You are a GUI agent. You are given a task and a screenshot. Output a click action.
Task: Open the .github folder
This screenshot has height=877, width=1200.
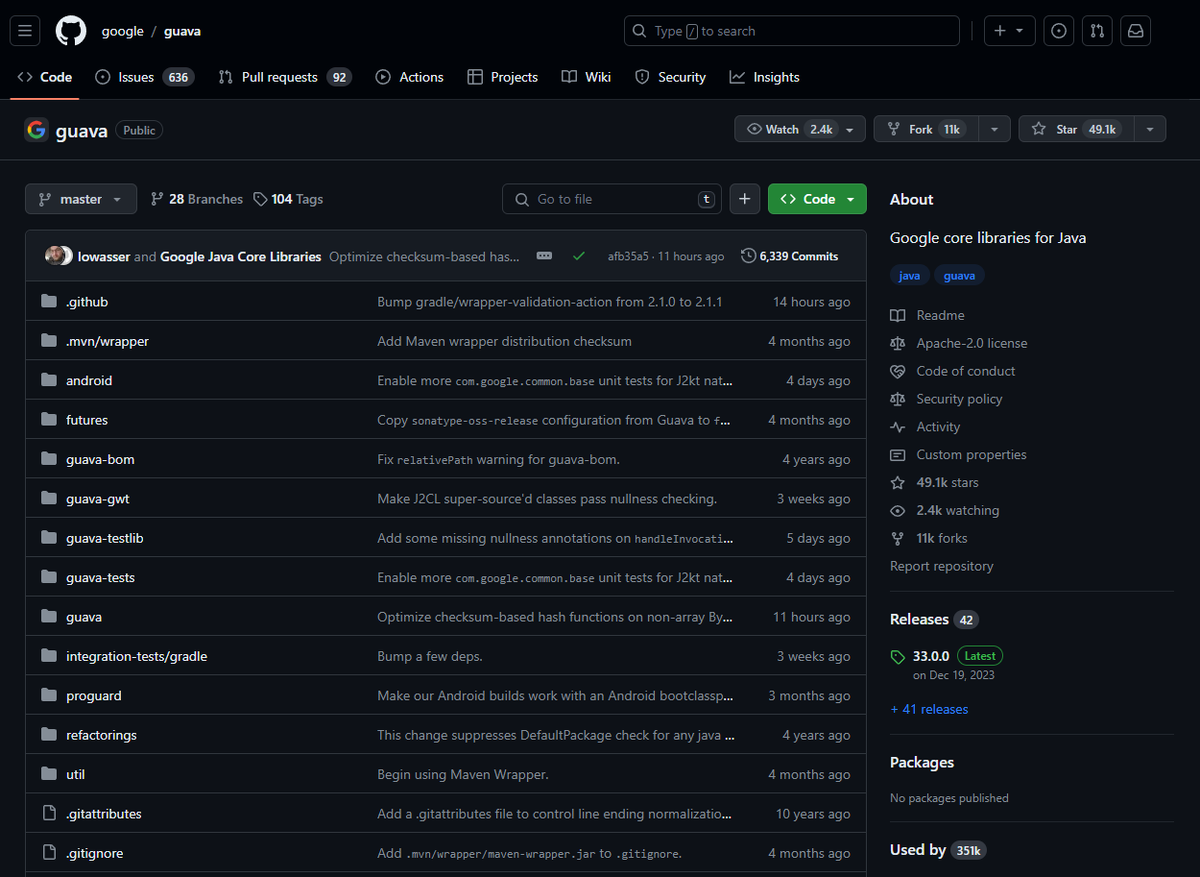click(x=87, y=302)
